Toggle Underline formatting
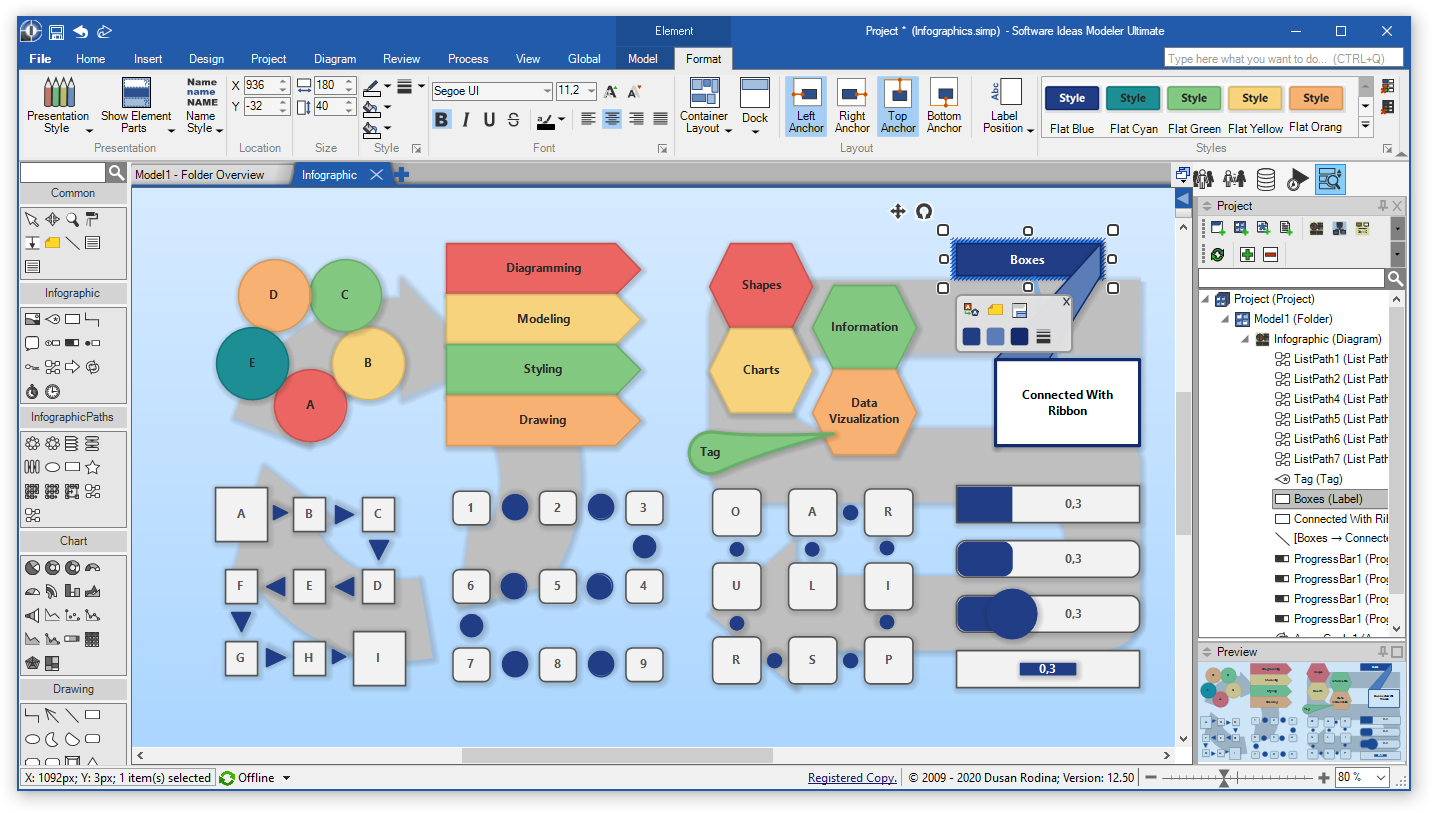Image resolution: width=1432 pixels, height=813 pixels. coord(489,120)
